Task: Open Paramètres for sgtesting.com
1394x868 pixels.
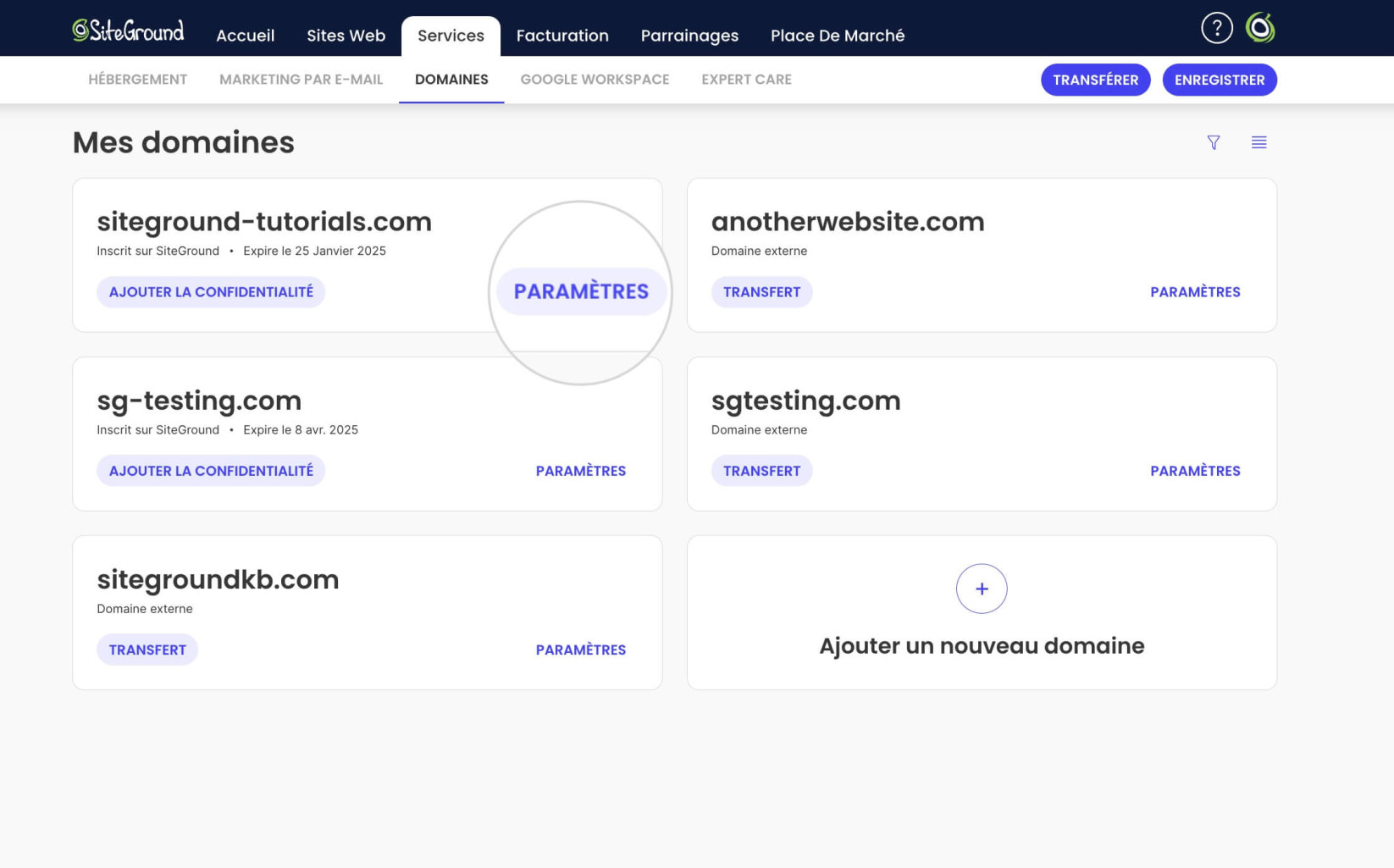Action: pos(1195,471)
